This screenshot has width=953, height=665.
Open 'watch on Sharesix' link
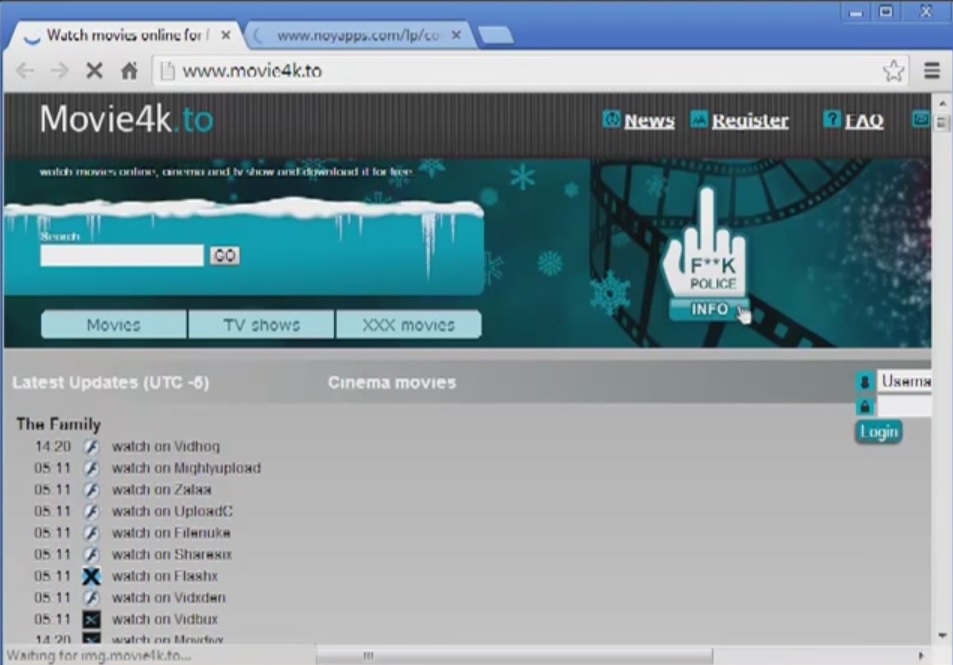(171, 554)
